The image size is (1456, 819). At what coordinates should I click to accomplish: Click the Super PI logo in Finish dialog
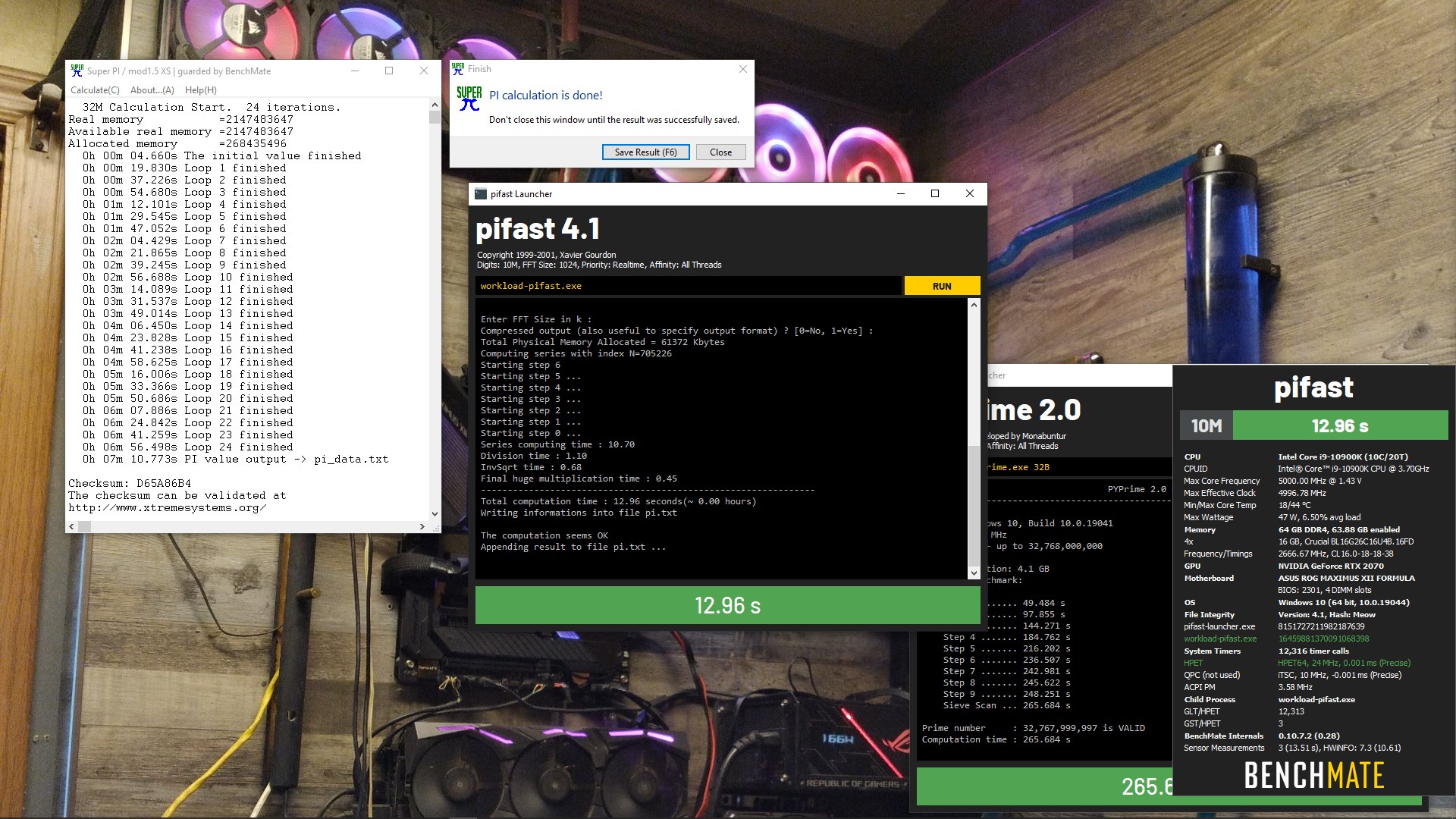coord(469,99)
